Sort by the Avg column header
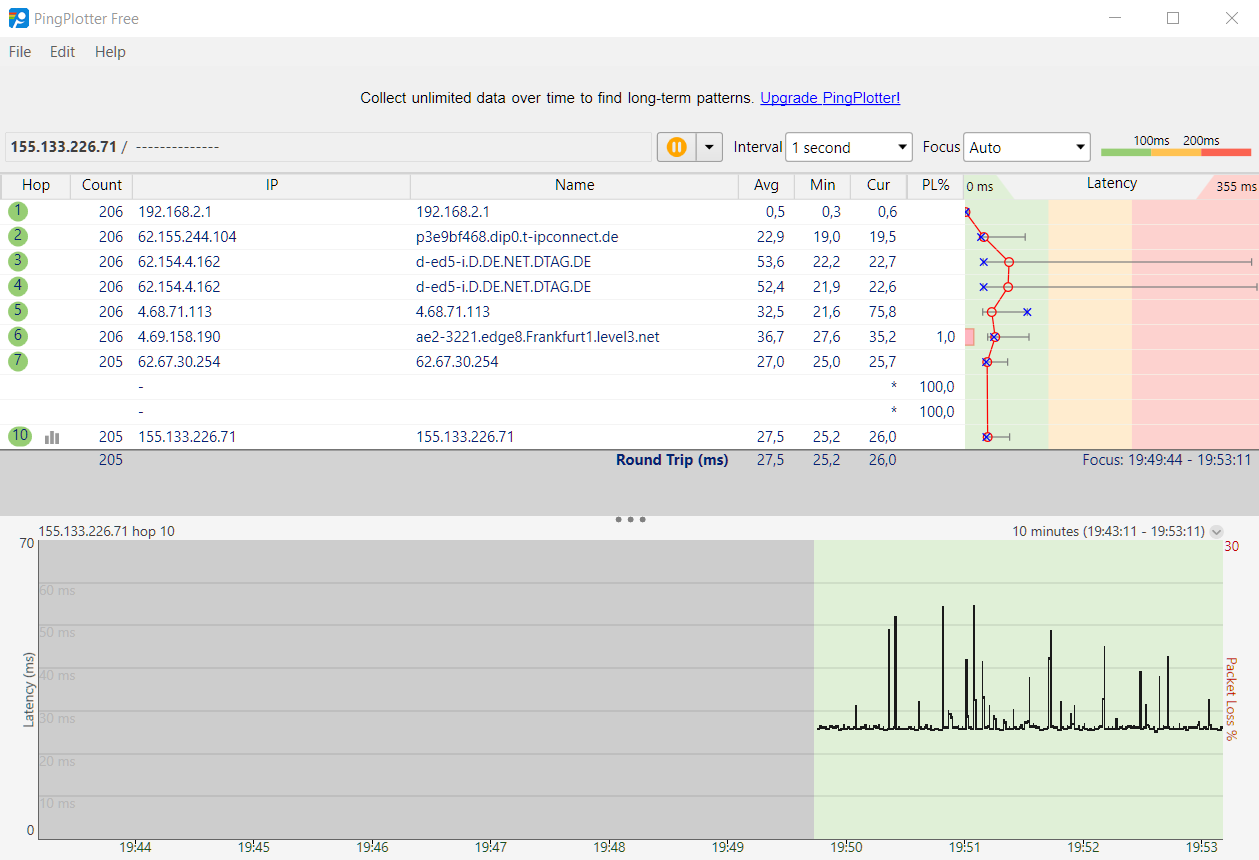This screenshot has width=1259, height=860. (x=767, y=185)
